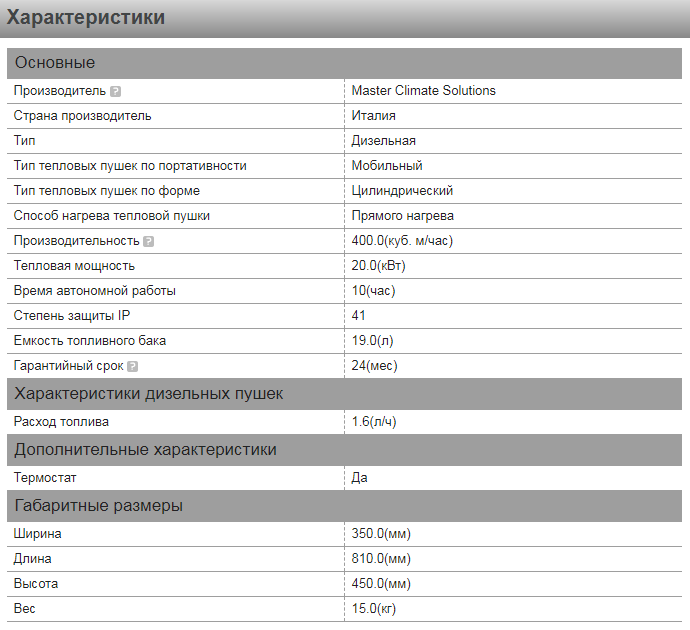This screenshot has width=690, height=630.
Task: Click the Прямого нагрева heating method value
Action: tap(403, 216)
